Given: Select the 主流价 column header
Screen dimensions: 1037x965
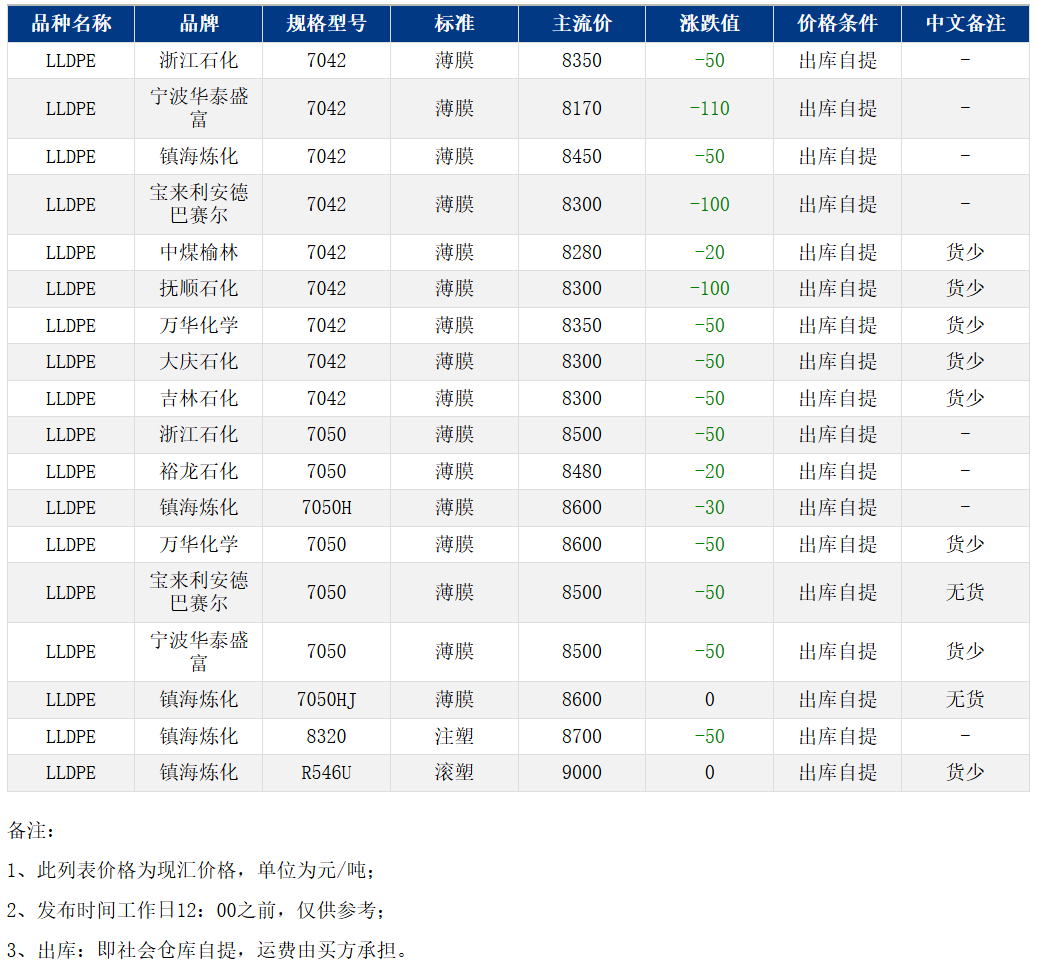Looking at the screenshot, I should pos(582,24).
